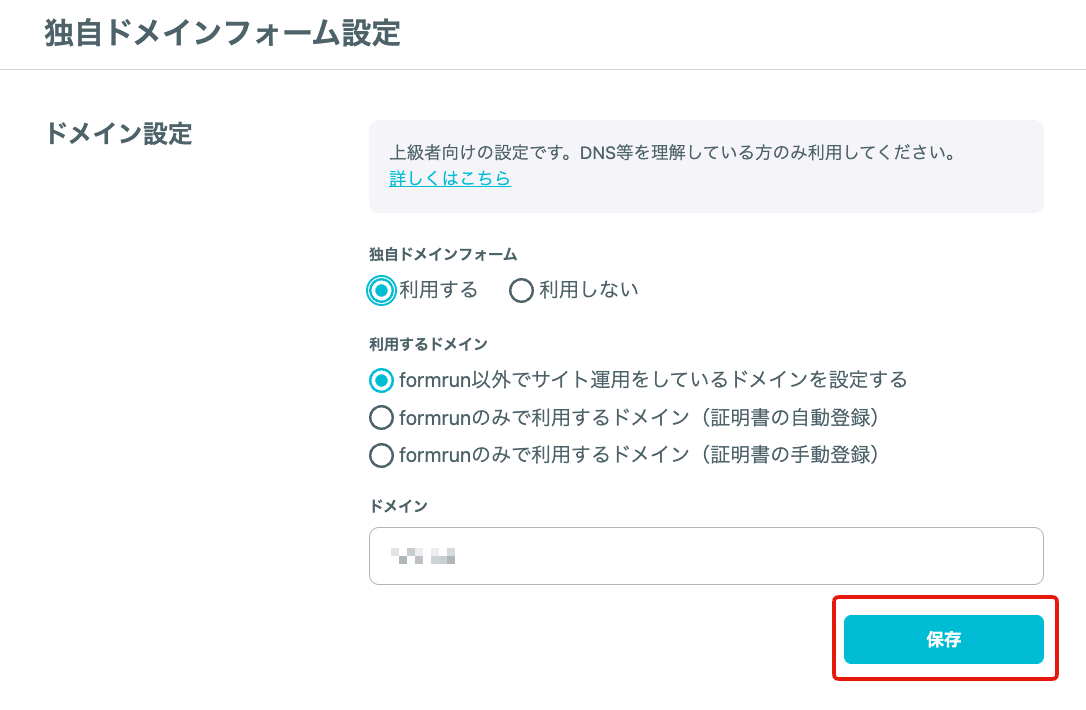Click the 独自ドメインフォーム設定 page heading

[222, 33]
